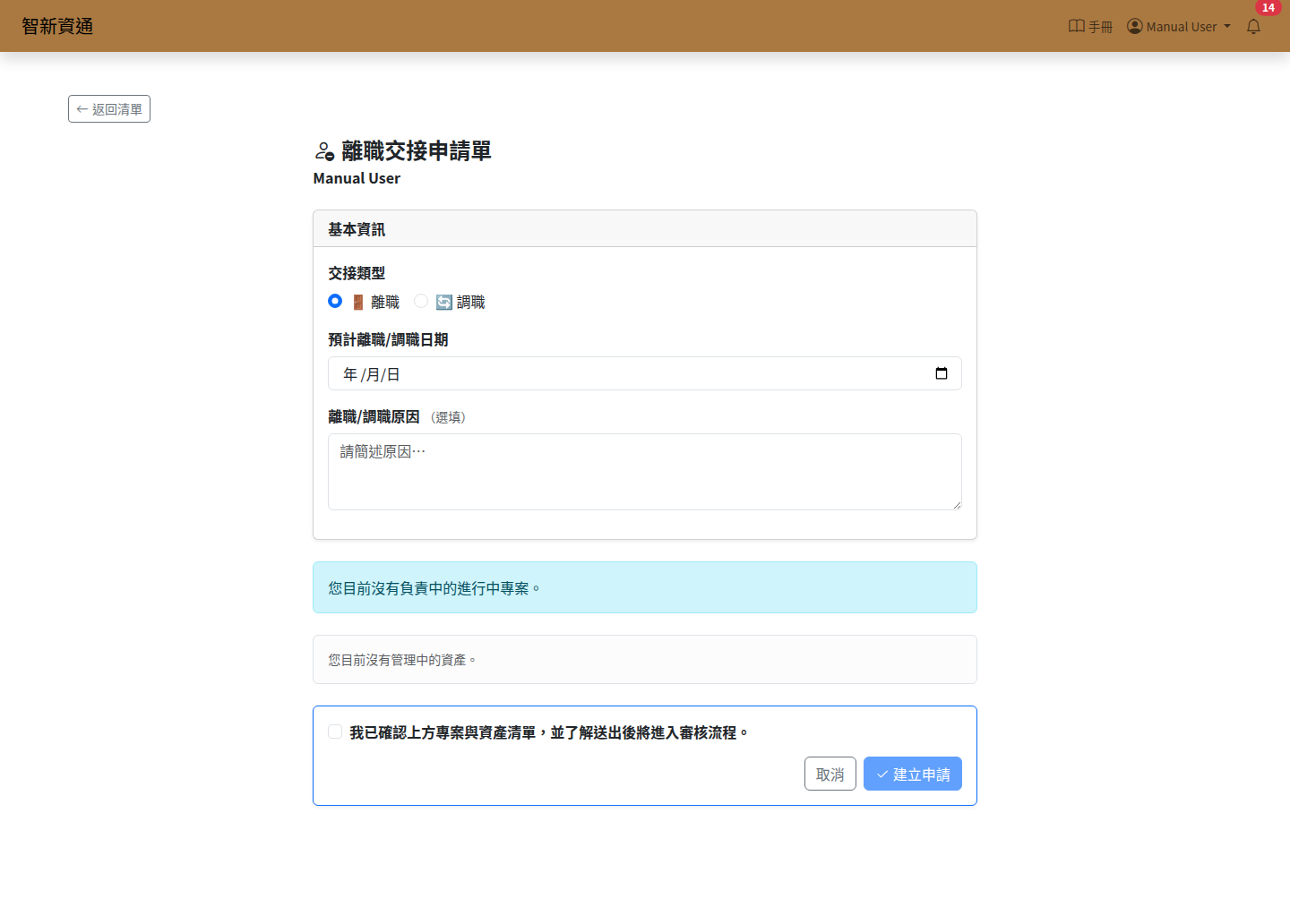The width and height of the screenshot is (1290, 924).
Task: Focus the 預計離職/調職日期 date input
Action: coord(645,373)
